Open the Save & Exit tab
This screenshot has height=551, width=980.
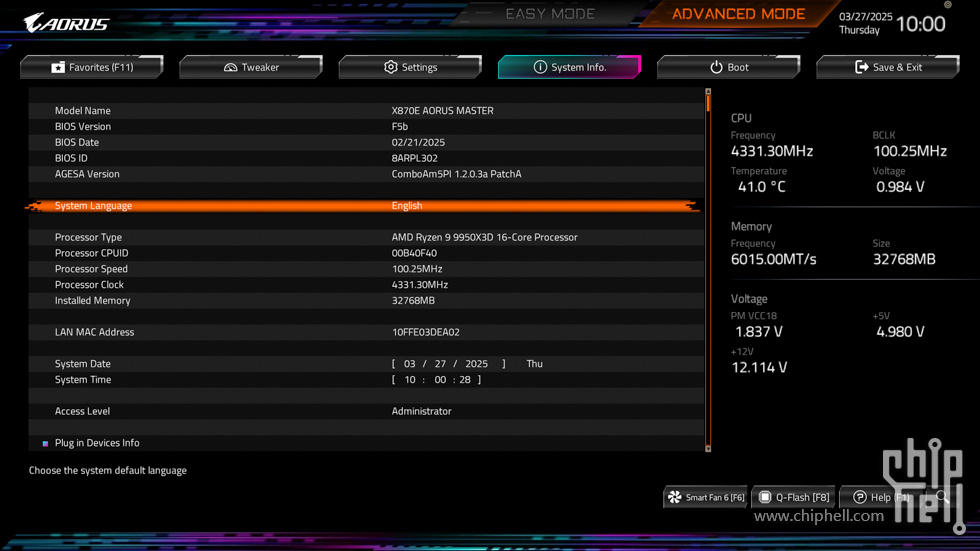point(888,67)
